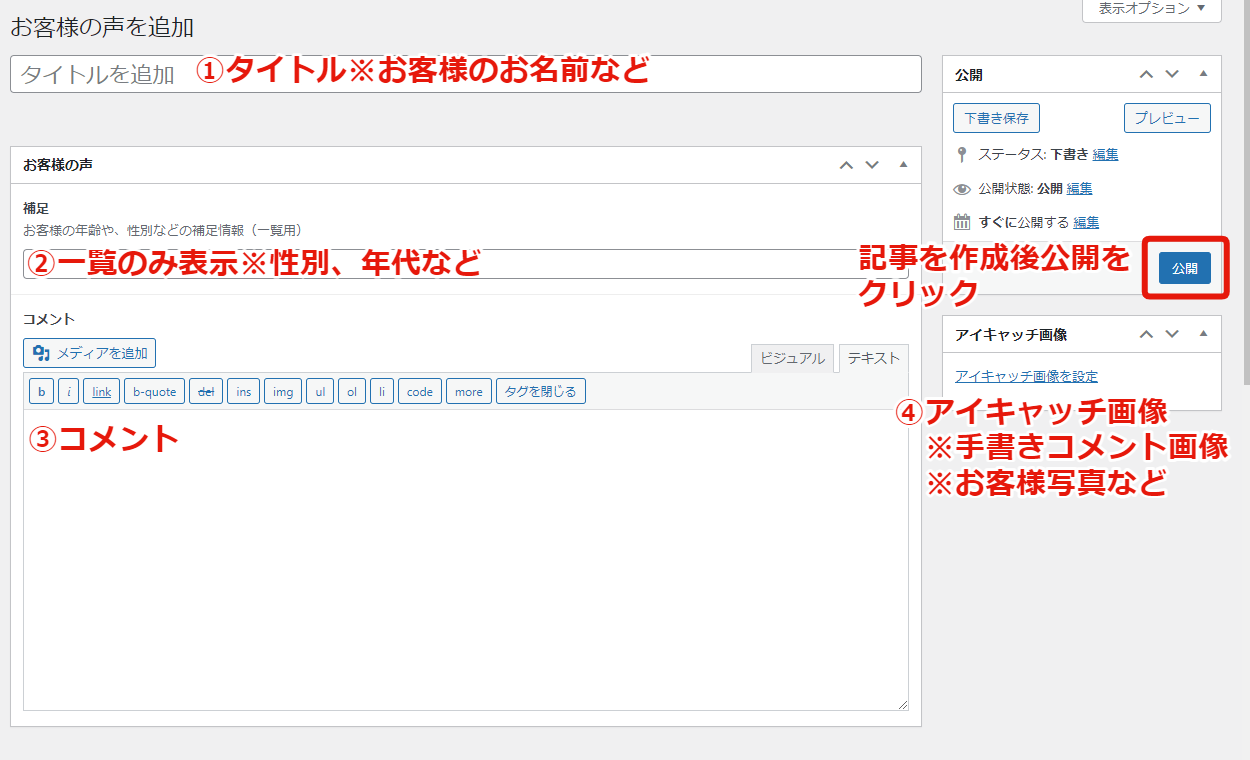Click アイキャッチ画像を設定 link
Viewport: 1250px width, 760px height.
coord(1026,377)
